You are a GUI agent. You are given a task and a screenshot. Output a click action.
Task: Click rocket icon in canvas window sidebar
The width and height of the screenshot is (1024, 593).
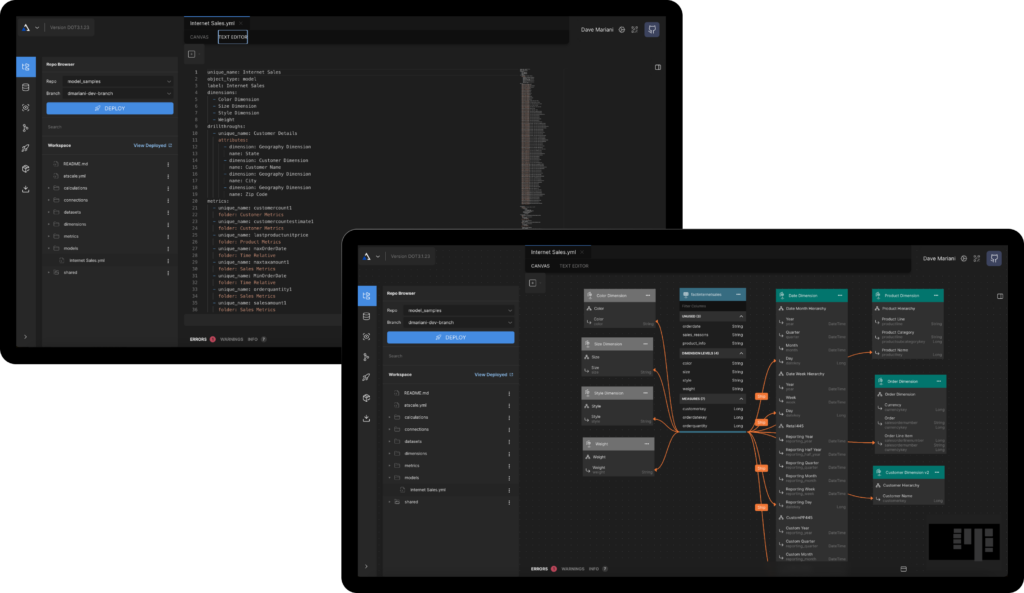[366, 377]
